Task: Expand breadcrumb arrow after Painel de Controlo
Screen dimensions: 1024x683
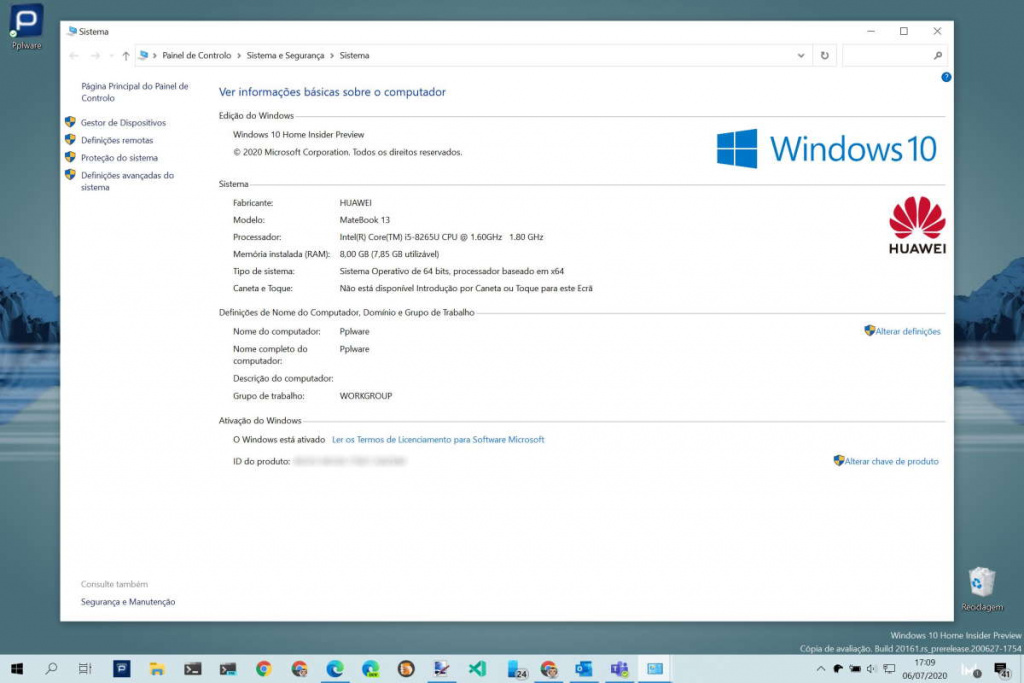Action: click(239, 56)
